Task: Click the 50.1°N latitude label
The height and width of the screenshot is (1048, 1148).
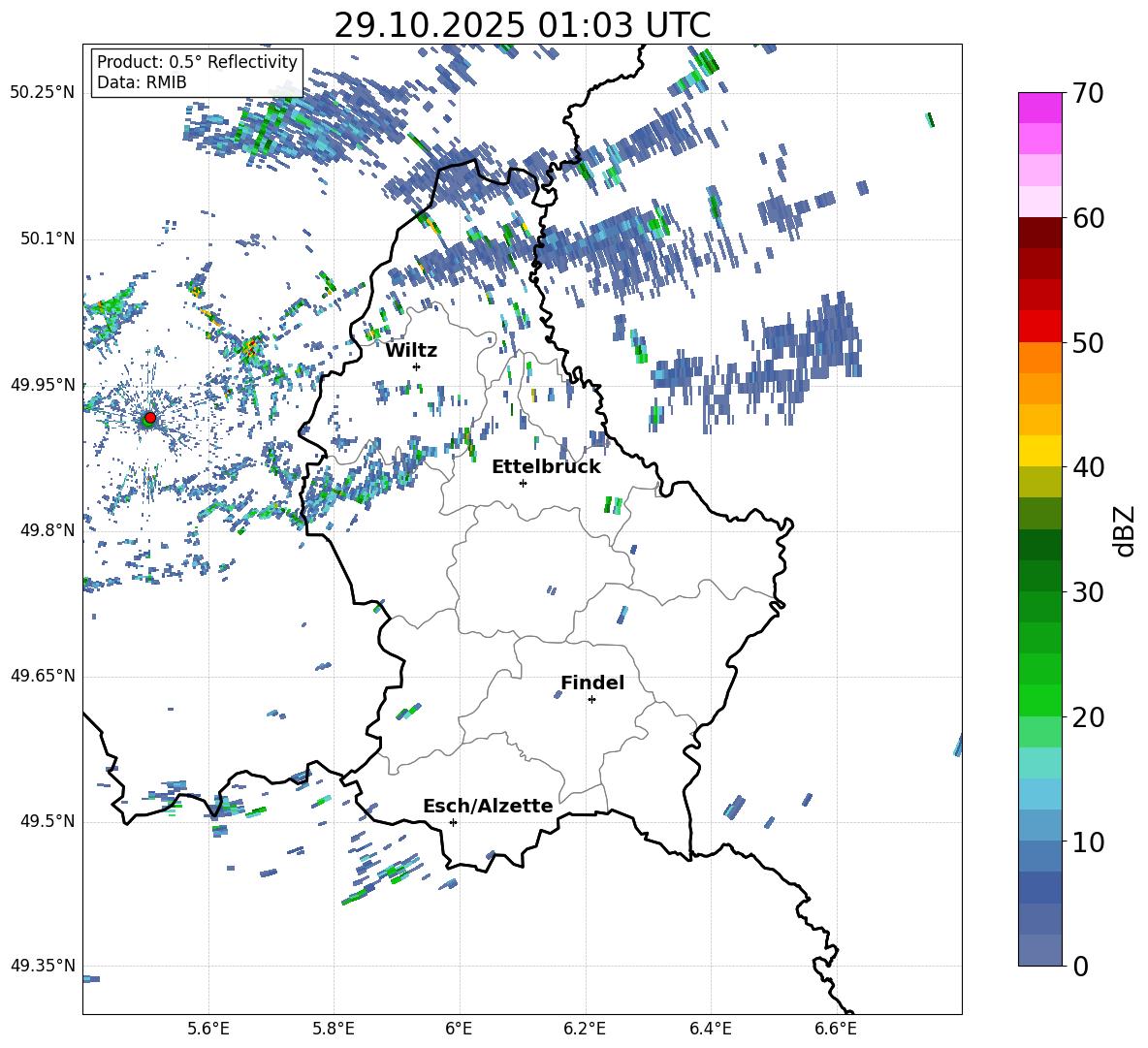Action: [x=47, y=238]
